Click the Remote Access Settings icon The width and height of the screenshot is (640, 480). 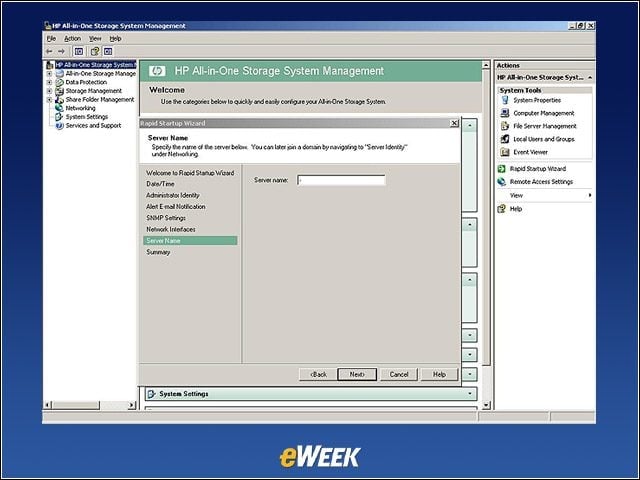tap(502, 182)
